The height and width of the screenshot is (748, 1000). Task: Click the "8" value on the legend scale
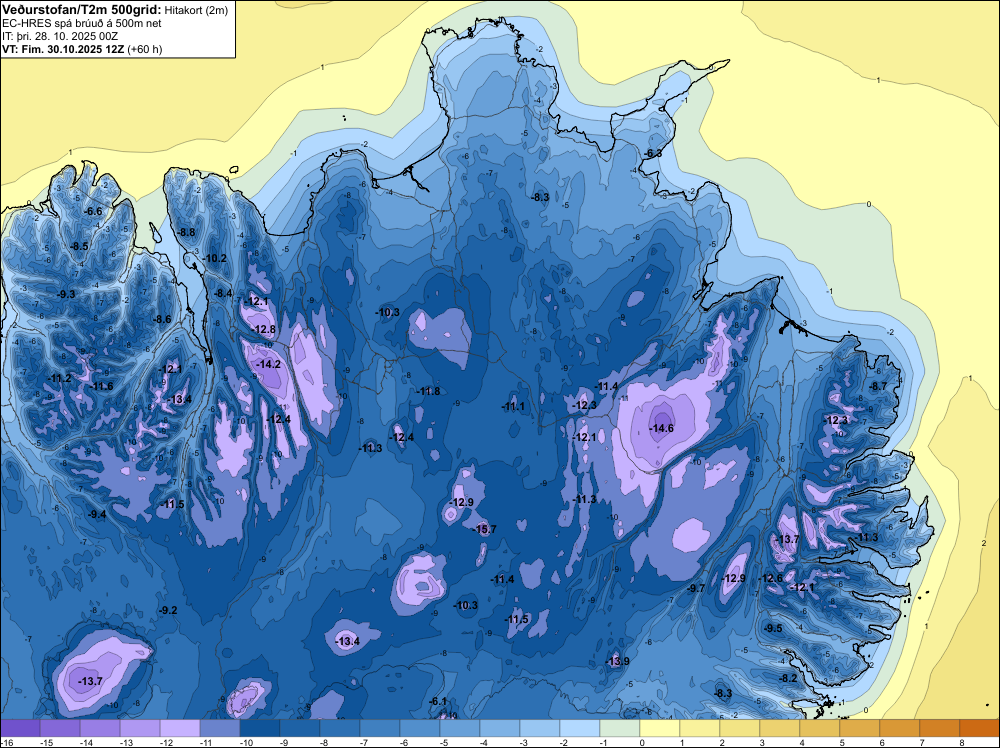[960, 742]
